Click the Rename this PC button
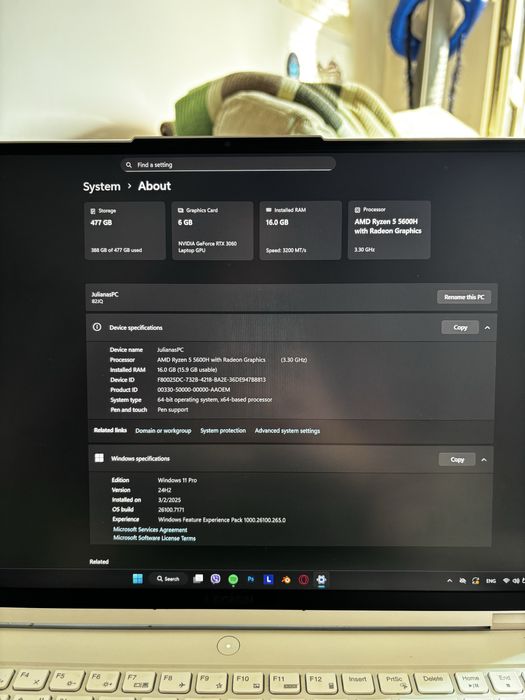Viewport: 525px width, 700px height. coord(464,297)
